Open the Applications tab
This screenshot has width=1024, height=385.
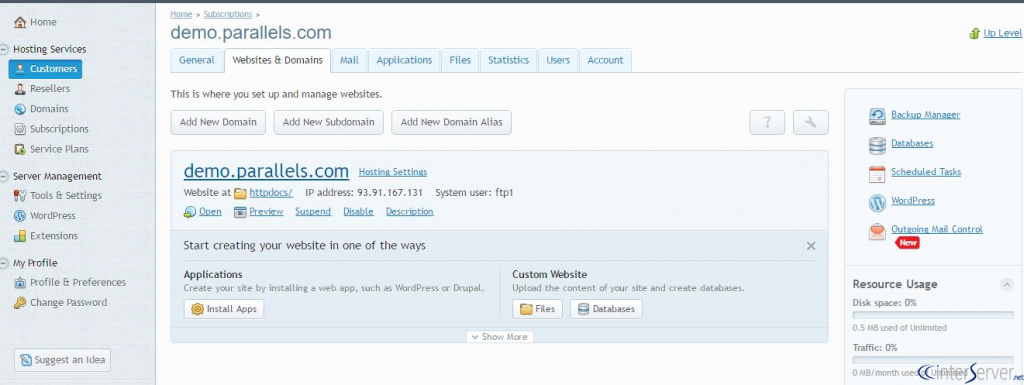404,60
